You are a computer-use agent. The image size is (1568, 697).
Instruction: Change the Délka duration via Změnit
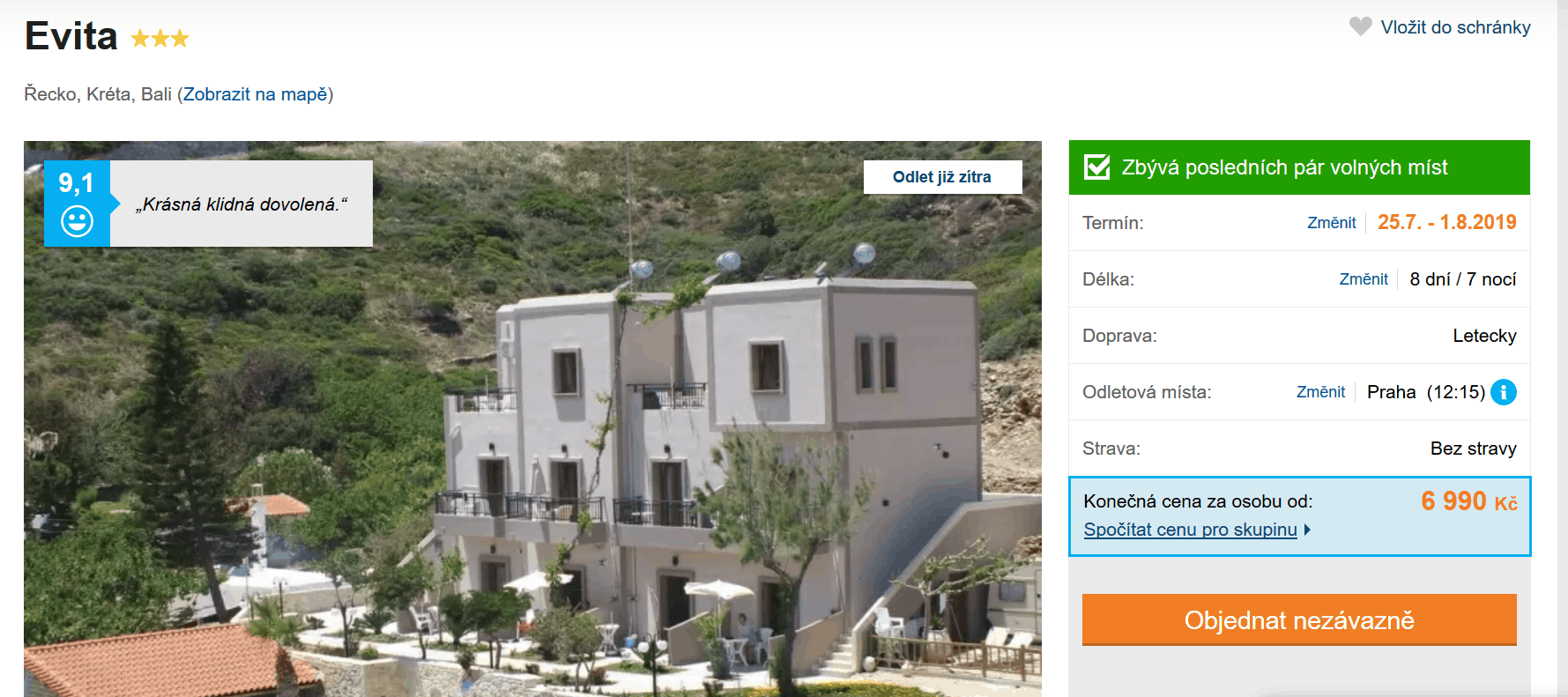[x=1364, y=279]
